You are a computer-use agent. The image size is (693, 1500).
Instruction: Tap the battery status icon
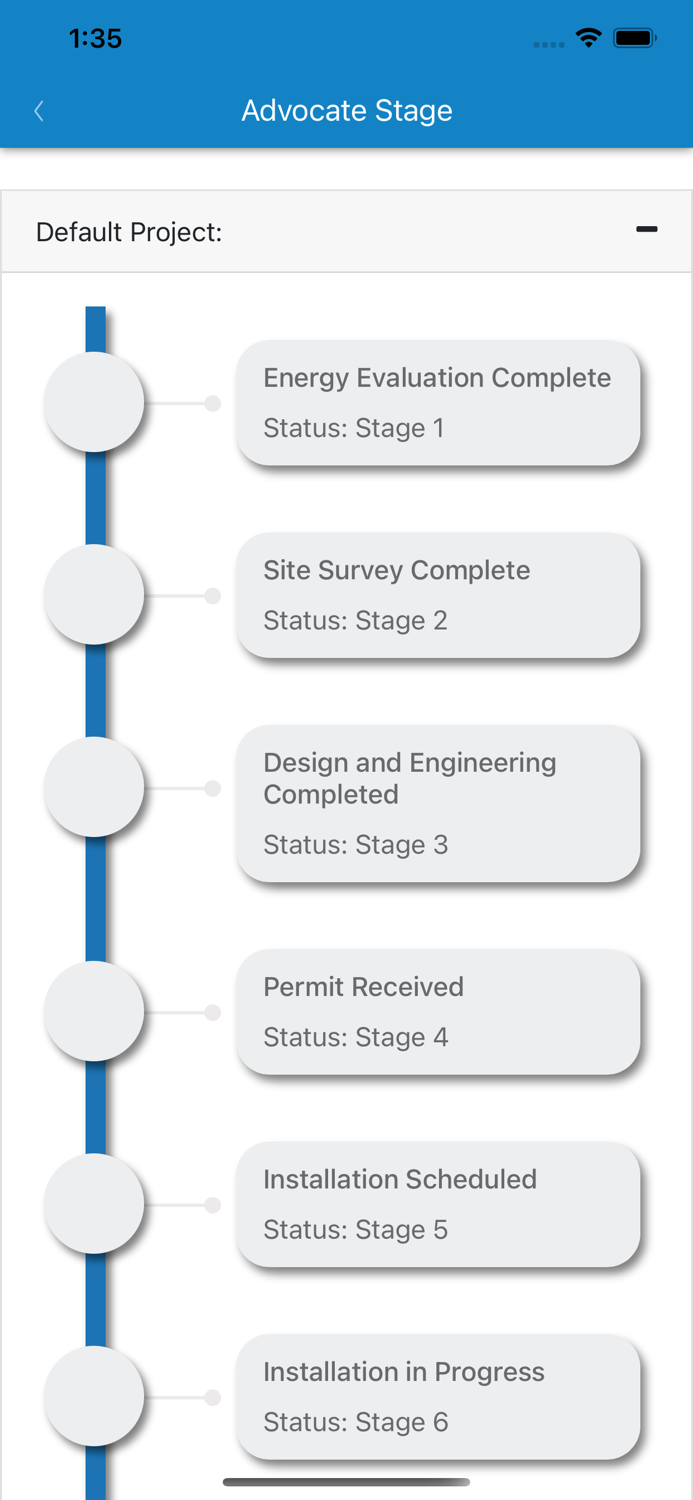pyautogui.click(x=635, y=38)
